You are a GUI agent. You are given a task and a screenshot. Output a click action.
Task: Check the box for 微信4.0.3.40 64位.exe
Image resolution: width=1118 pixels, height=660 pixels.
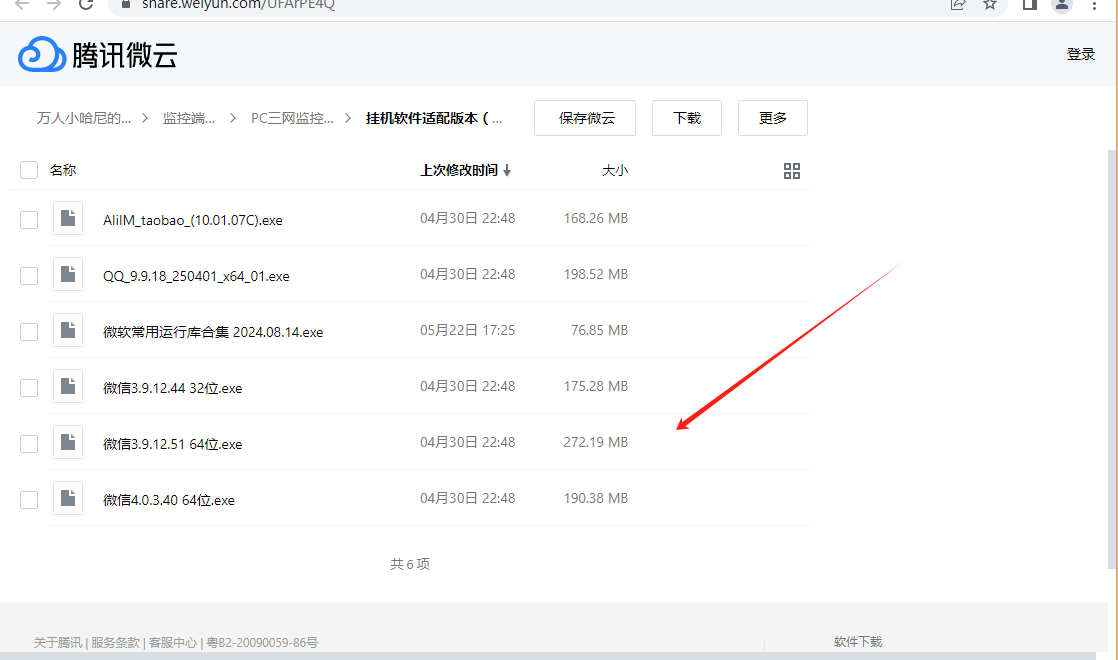click(29, 500)
